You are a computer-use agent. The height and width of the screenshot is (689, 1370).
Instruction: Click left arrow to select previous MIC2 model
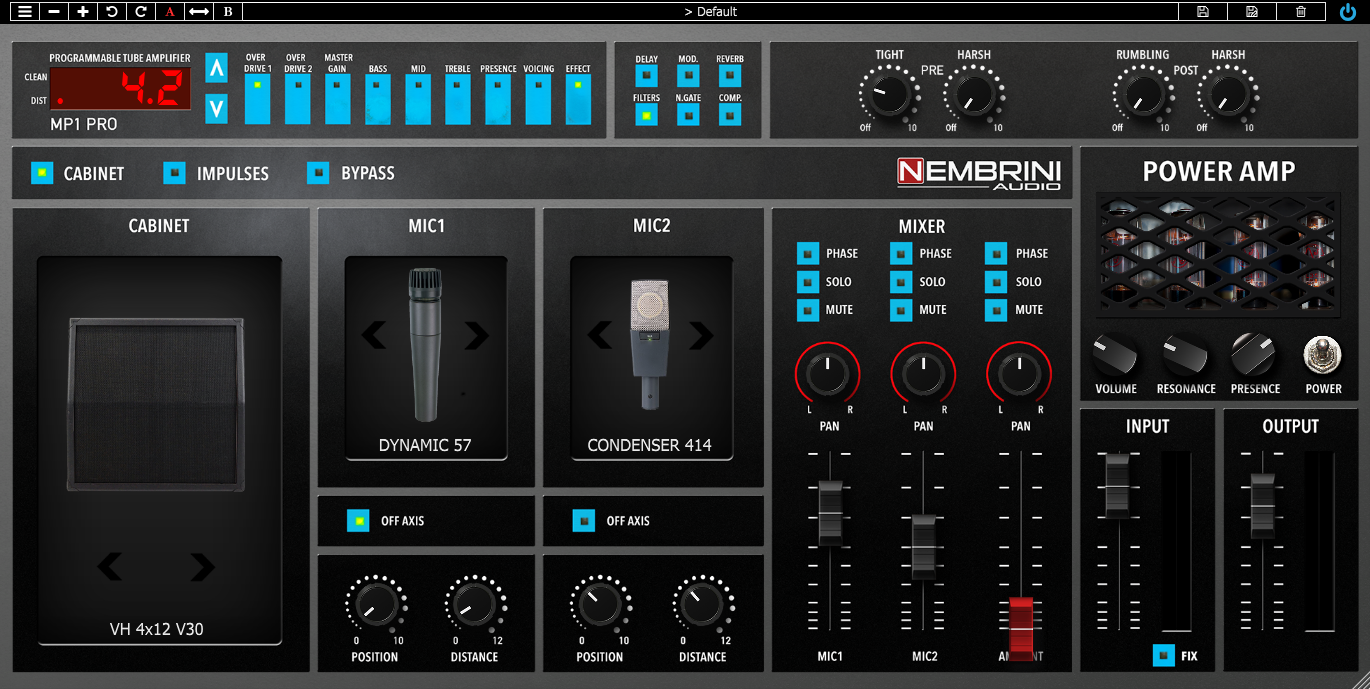click(598, 337)
